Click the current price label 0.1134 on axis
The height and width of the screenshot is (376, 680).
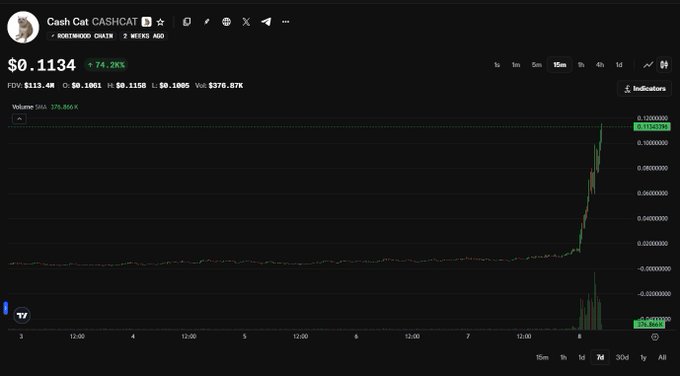[652, 127]
